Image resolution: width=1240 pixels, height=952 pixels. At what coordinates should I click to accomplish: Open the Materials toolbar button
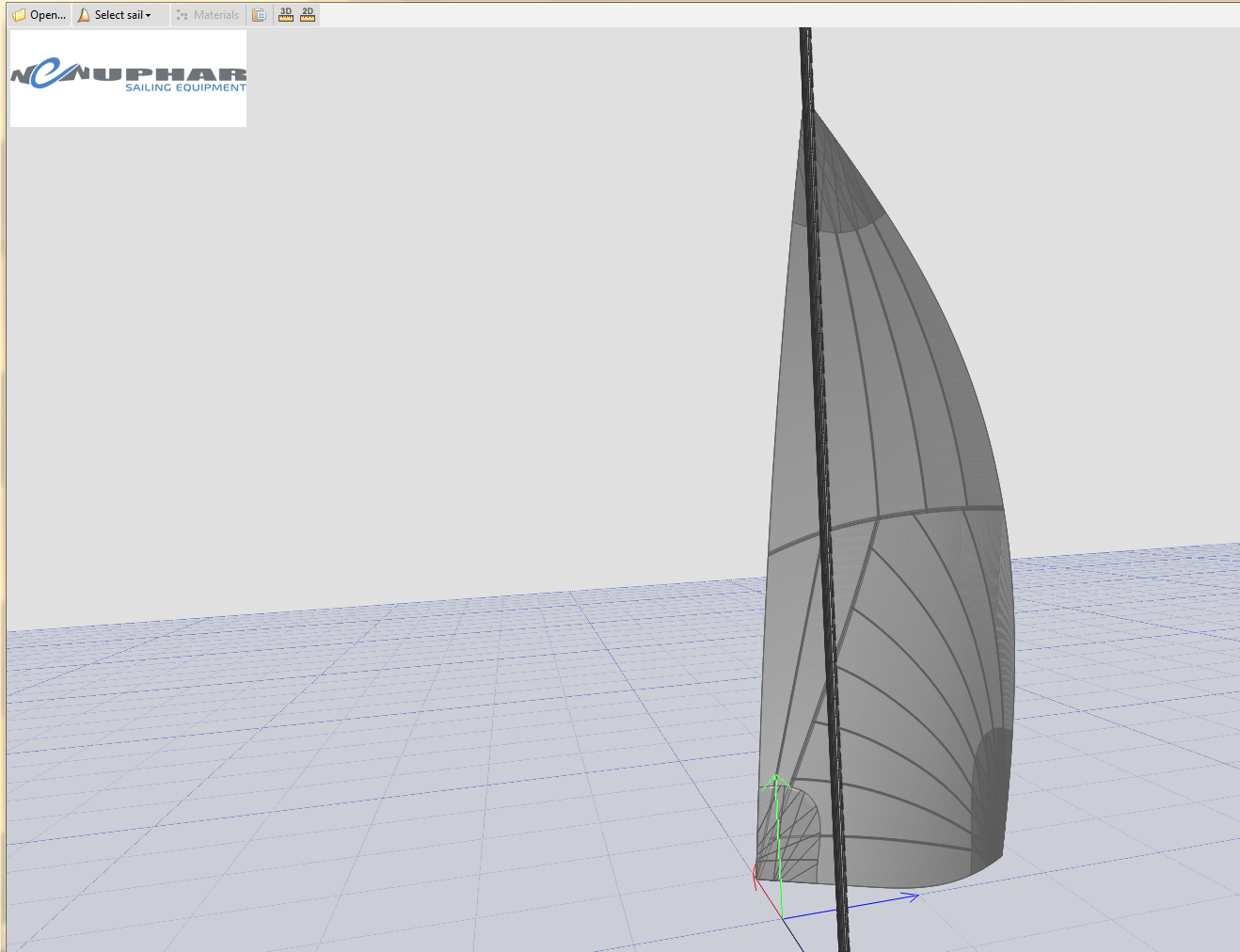point(208,15)
